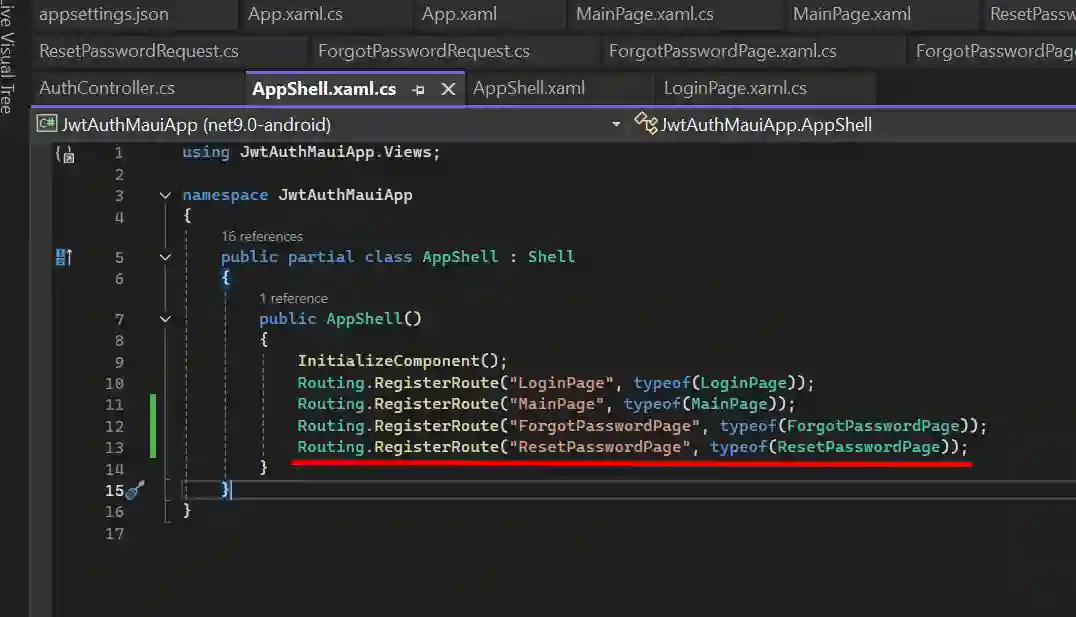Open the project dropdown arrow in navigation bar
This screenshot has width=1076, height=617.
pos(616,125)
